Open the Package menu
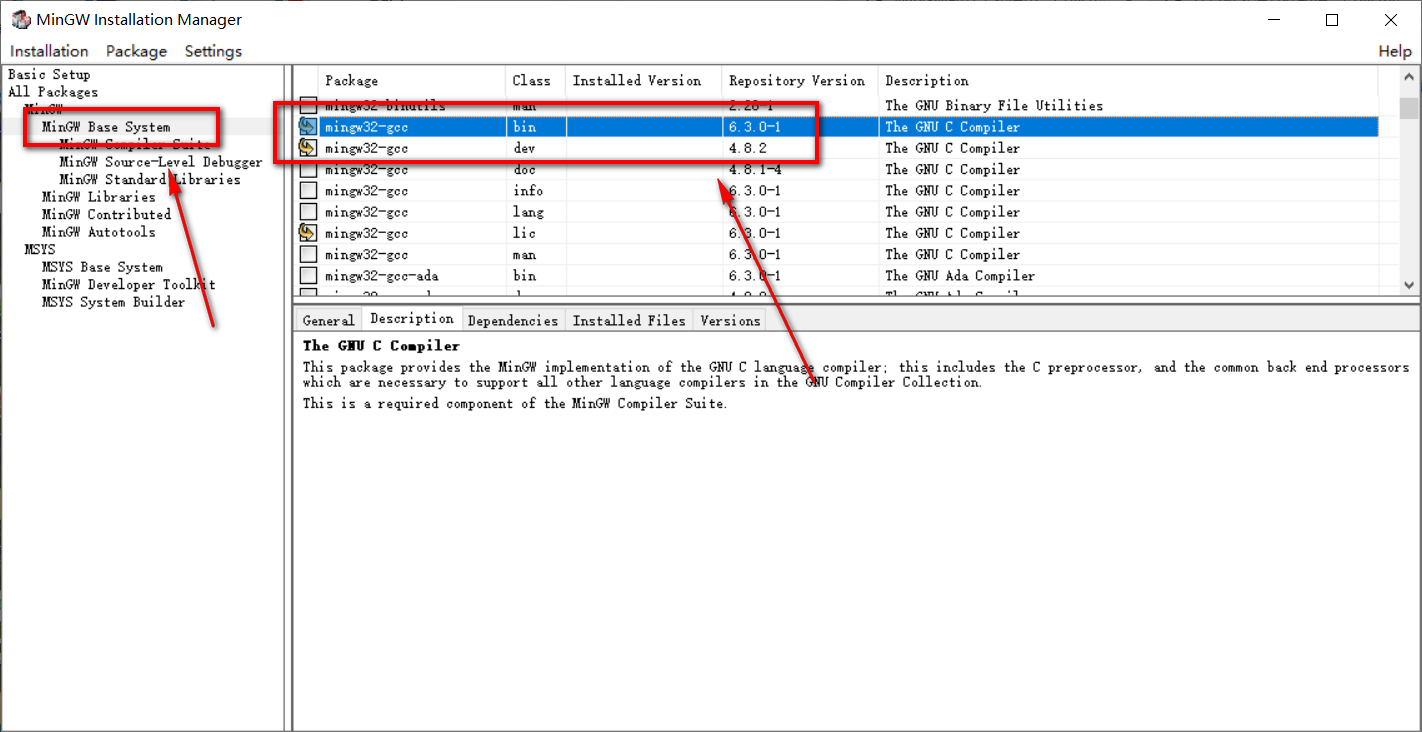This screenshot has width=1422, height=732. (136, 51)
